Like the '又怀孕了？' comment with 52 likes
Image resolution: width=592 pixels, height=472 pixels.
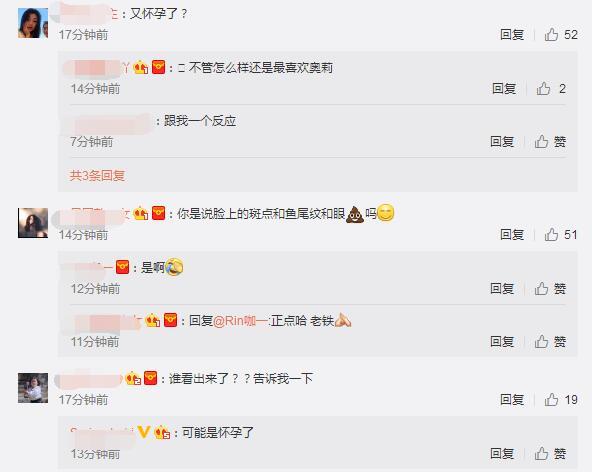[x=561, y=35]
